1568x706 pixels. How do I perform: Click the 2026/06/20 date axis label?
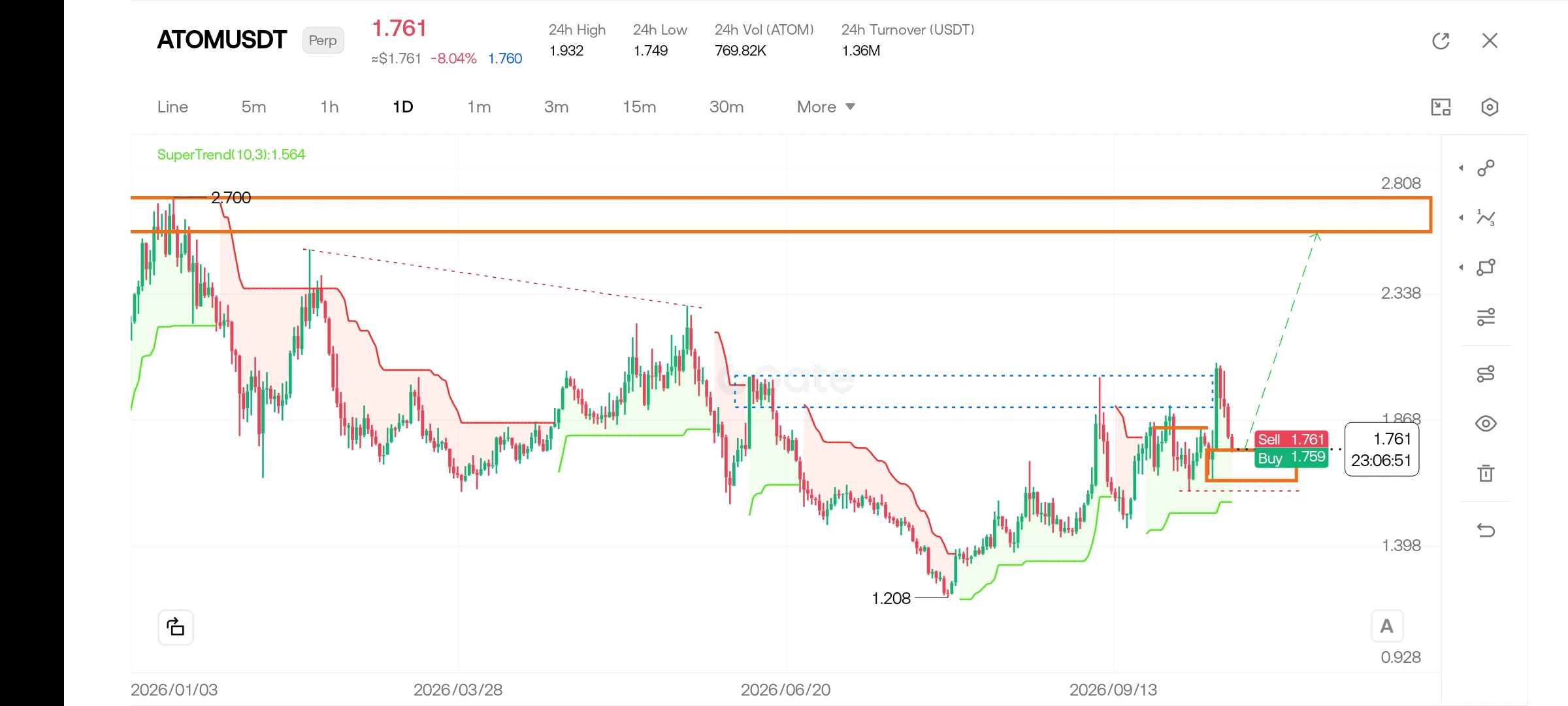click(x=785, y=690)
